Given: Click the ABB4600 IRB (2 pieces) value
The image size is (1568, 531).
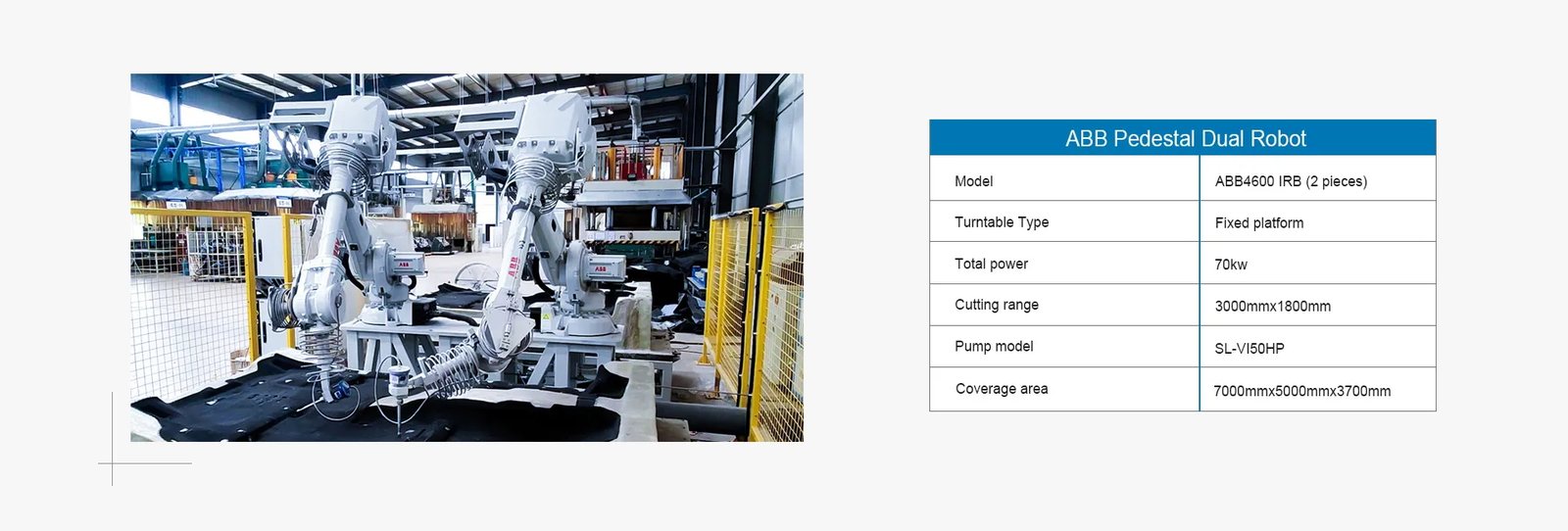Looking at the screenshot, I should [x=1290, y=181].
